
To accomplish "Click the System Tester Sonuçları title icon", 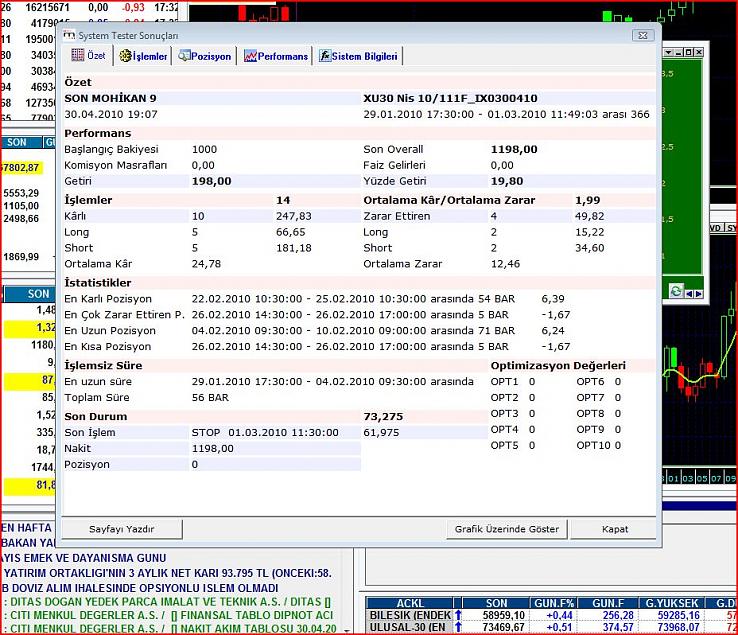I will [x=69, y=35].
